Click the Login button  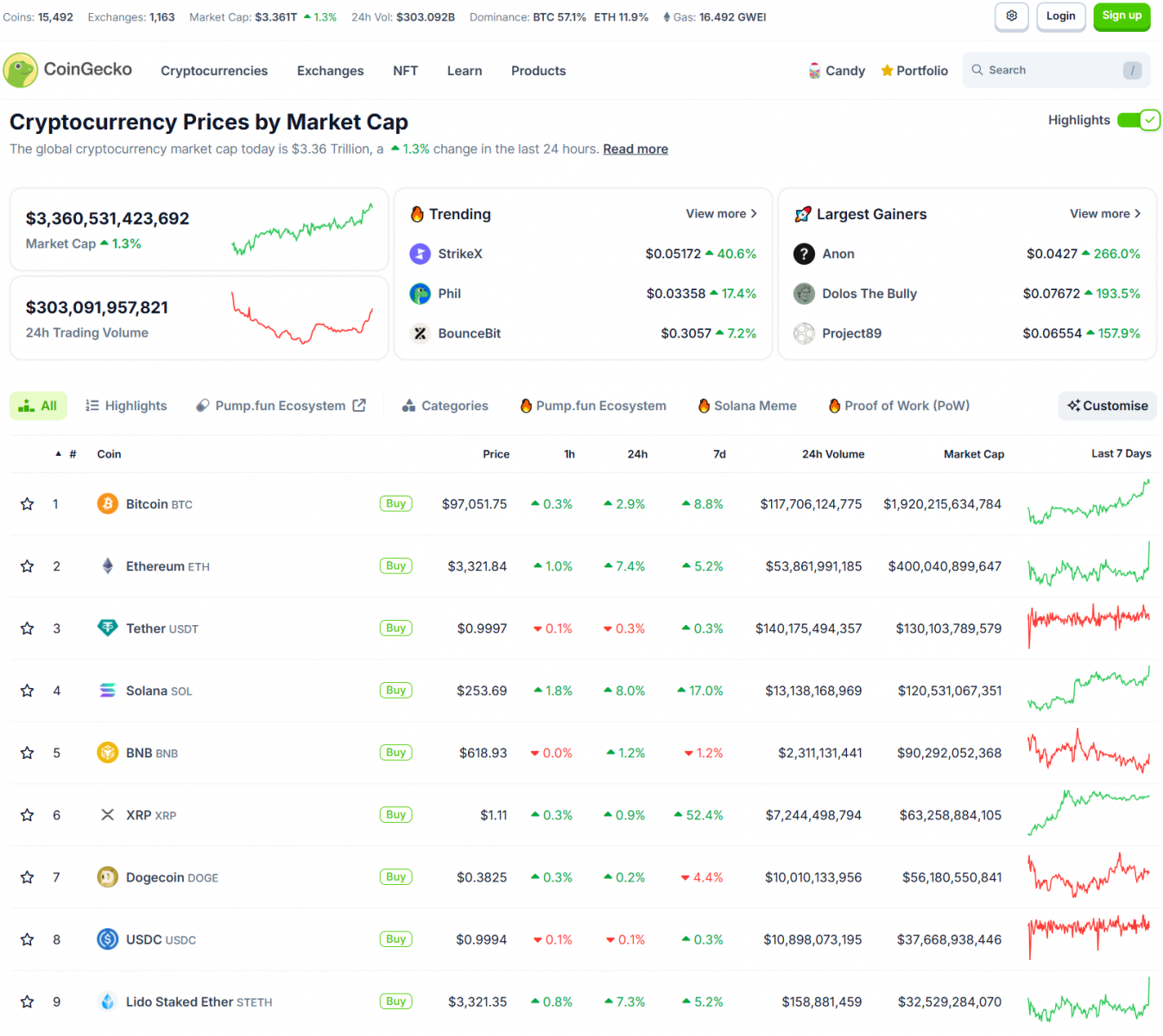click(x=1060, y=16)
